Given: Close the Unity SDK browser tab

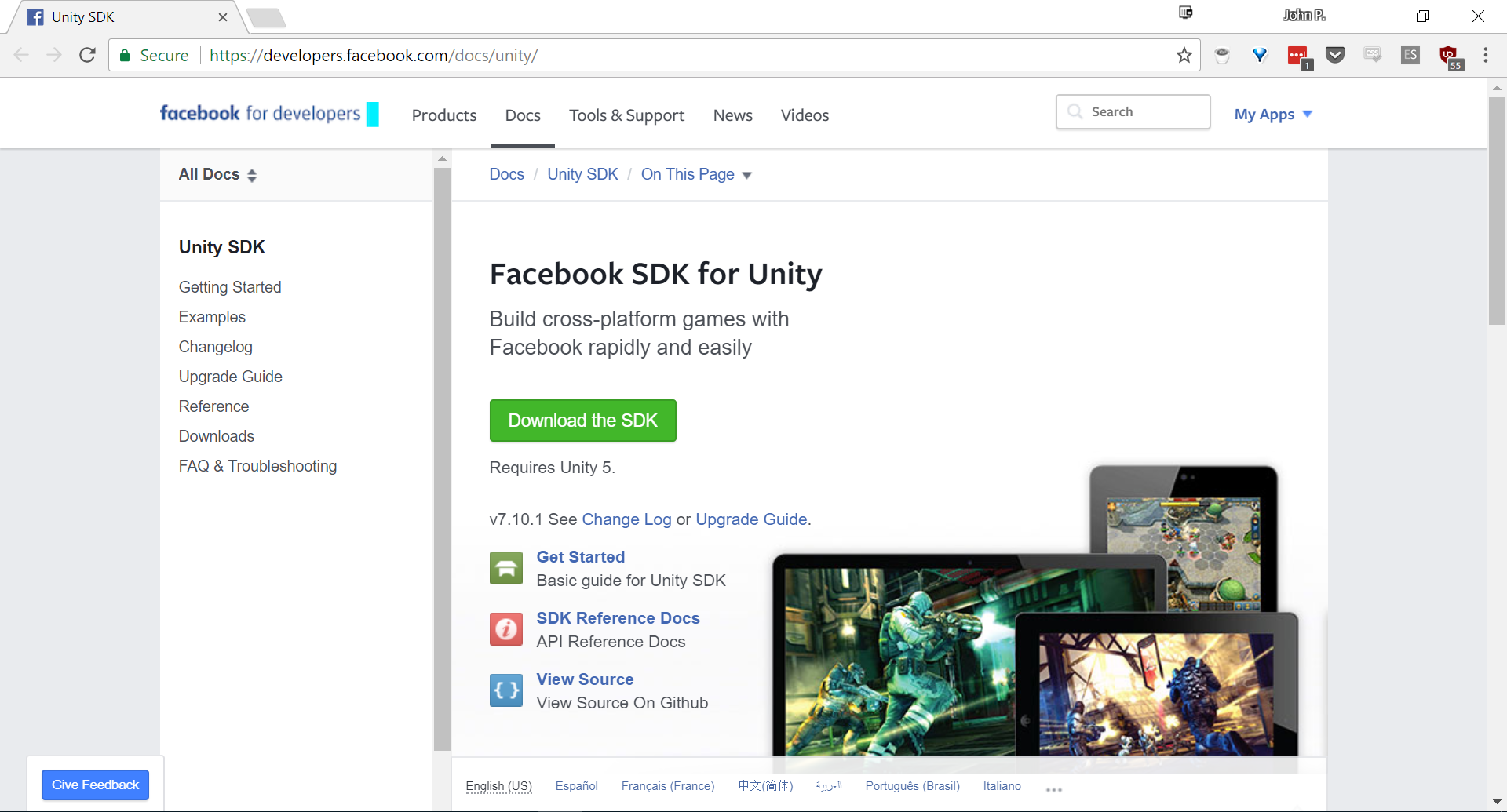Looking at the screenshot, I should click(x=223, y=17).
